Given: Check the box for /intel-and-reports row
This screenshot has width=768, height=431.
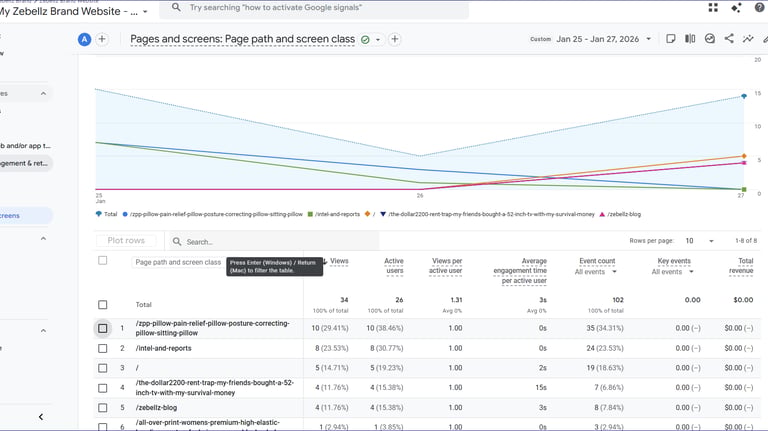Looking at the screenshot, I should [102, 348].
